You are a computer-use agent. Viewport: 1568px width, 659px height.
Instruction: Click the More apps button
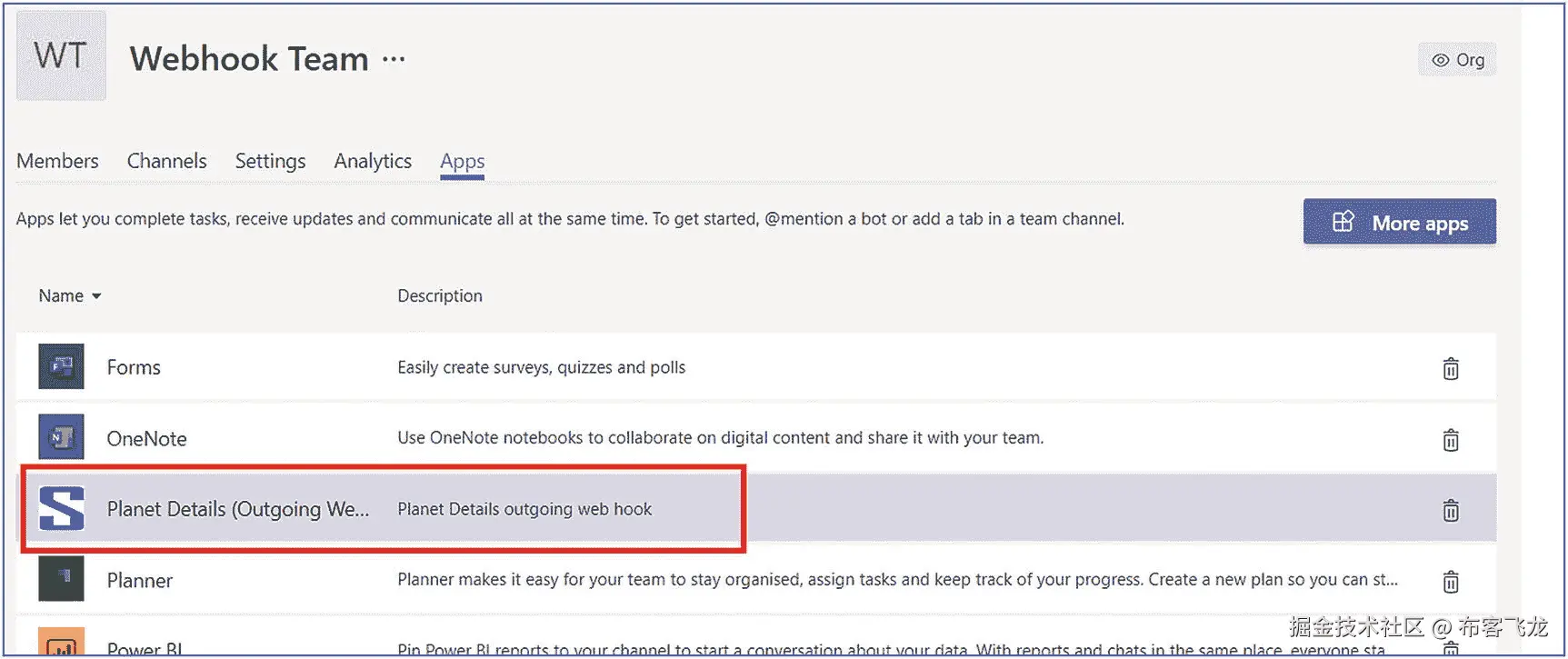pos(1399,223)
